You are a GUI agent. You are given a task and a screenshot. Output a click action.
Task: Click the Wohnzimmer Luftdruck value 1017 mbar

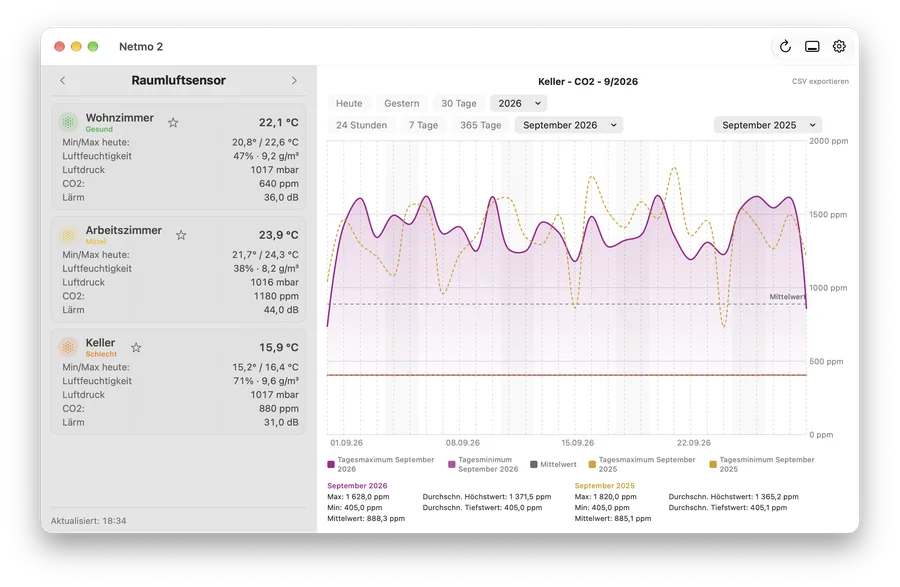pos(274,170)
